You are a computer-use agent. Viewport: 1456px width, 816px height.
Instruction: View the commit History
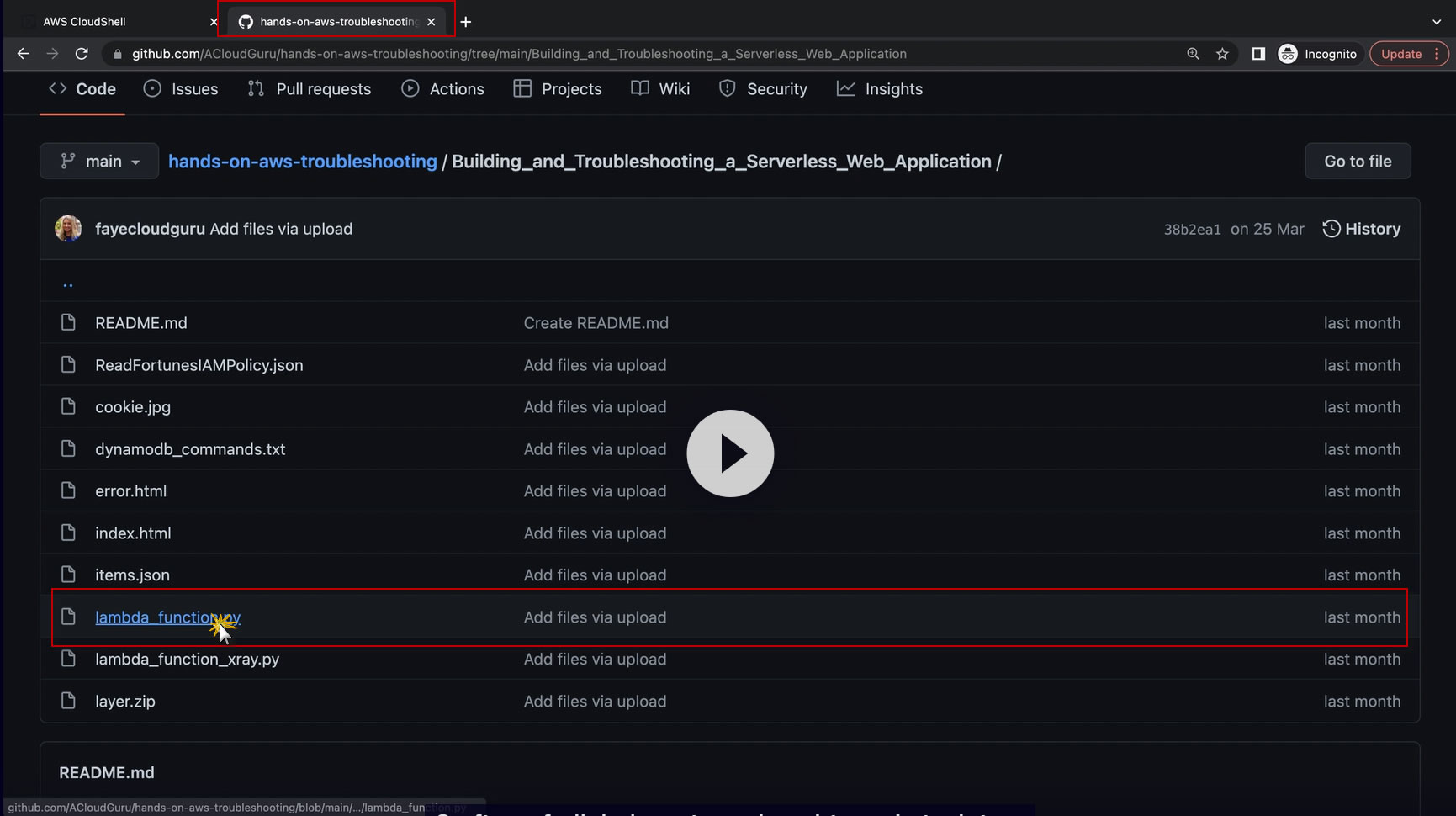1362,229
